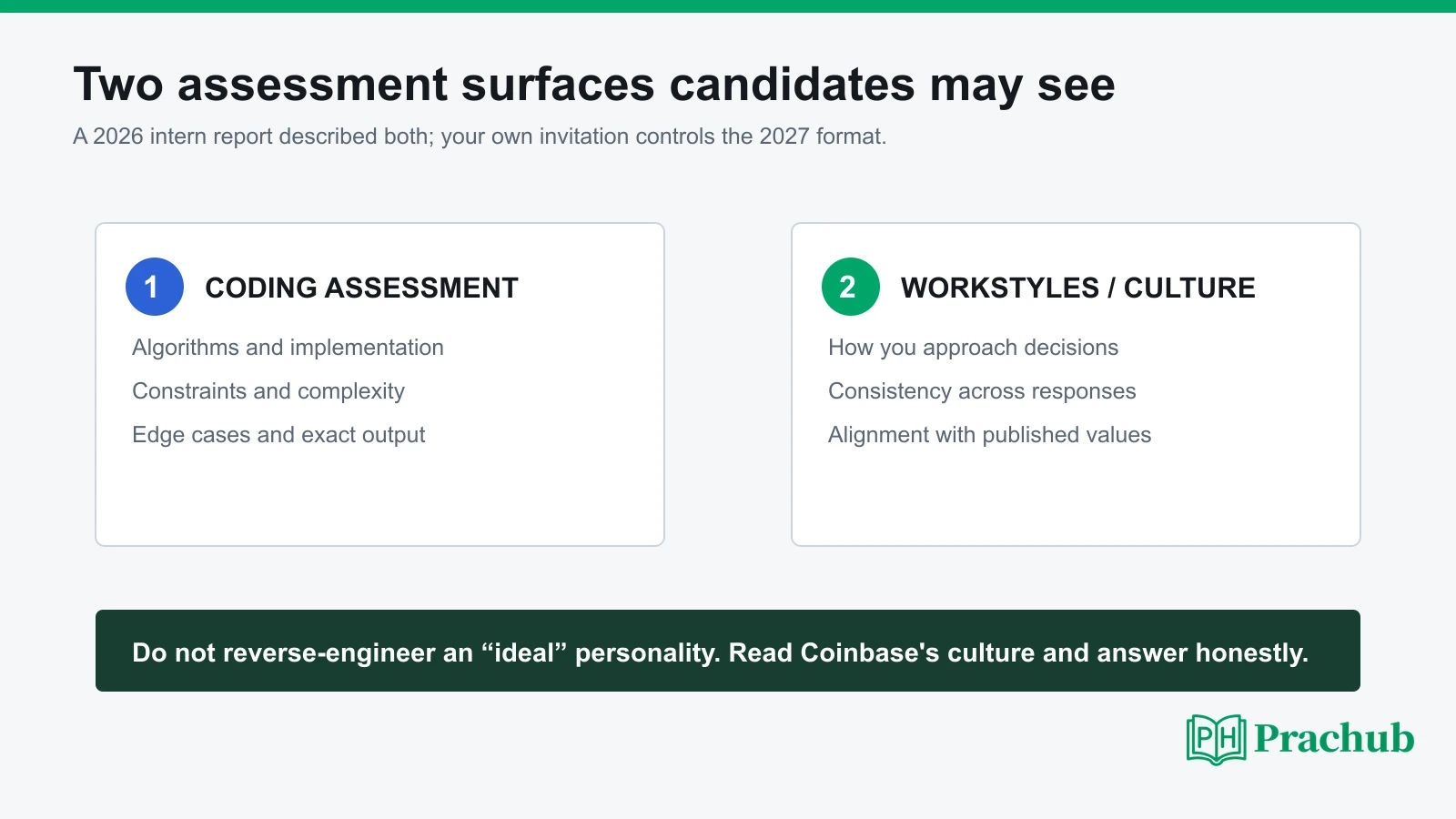Click the slide title about assessment surfaces

pyautogui.click(x=594, y=85)
